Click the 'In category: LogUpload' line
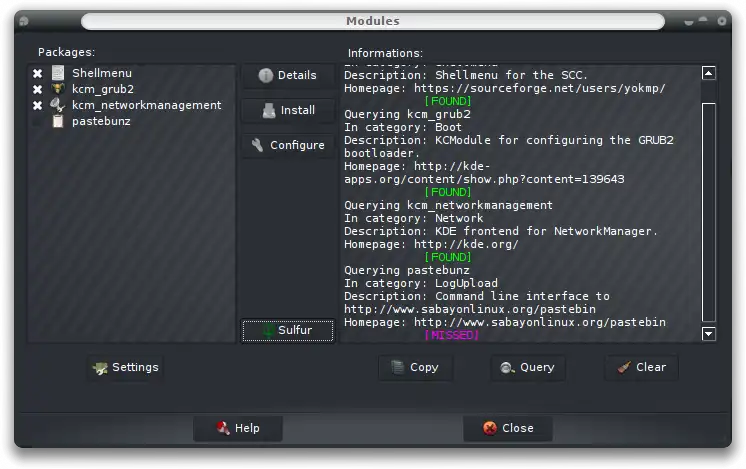The height and width of the screenshot is (469, 746). click(x=421, y=283)
